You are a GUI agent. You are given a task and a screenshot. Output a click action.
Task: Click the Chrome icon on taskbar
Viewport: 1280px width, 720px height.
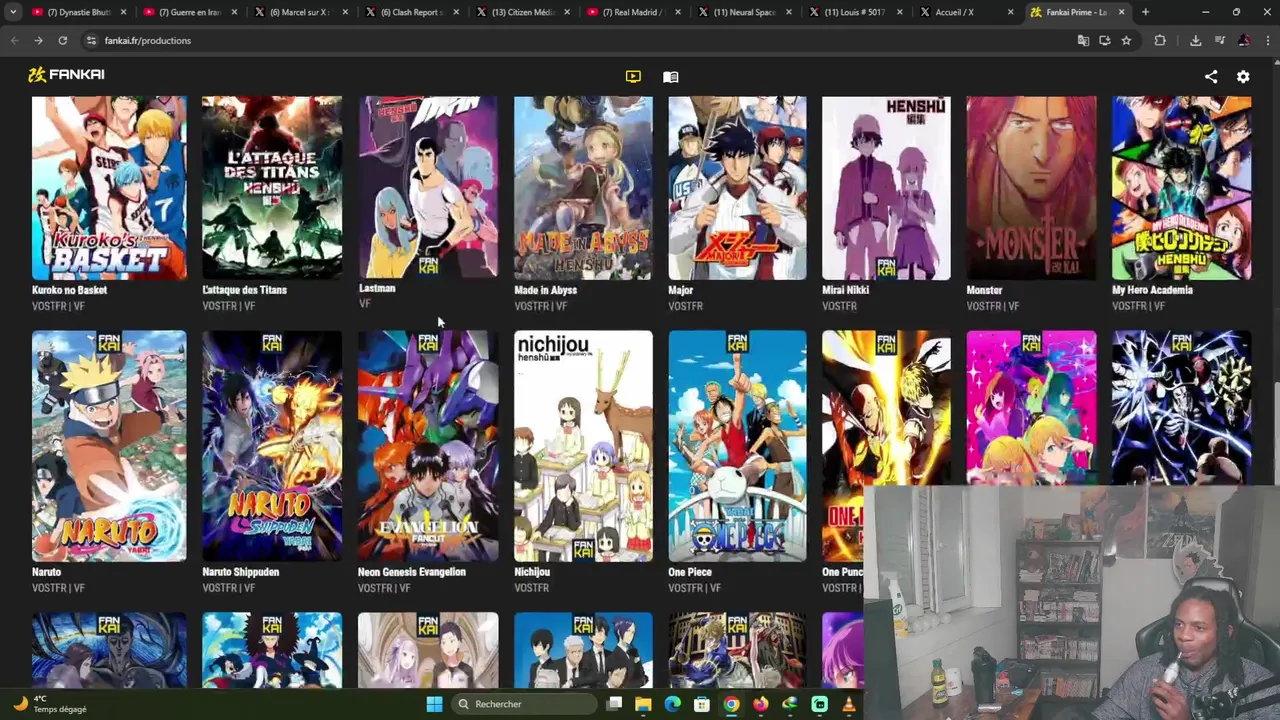731,704
